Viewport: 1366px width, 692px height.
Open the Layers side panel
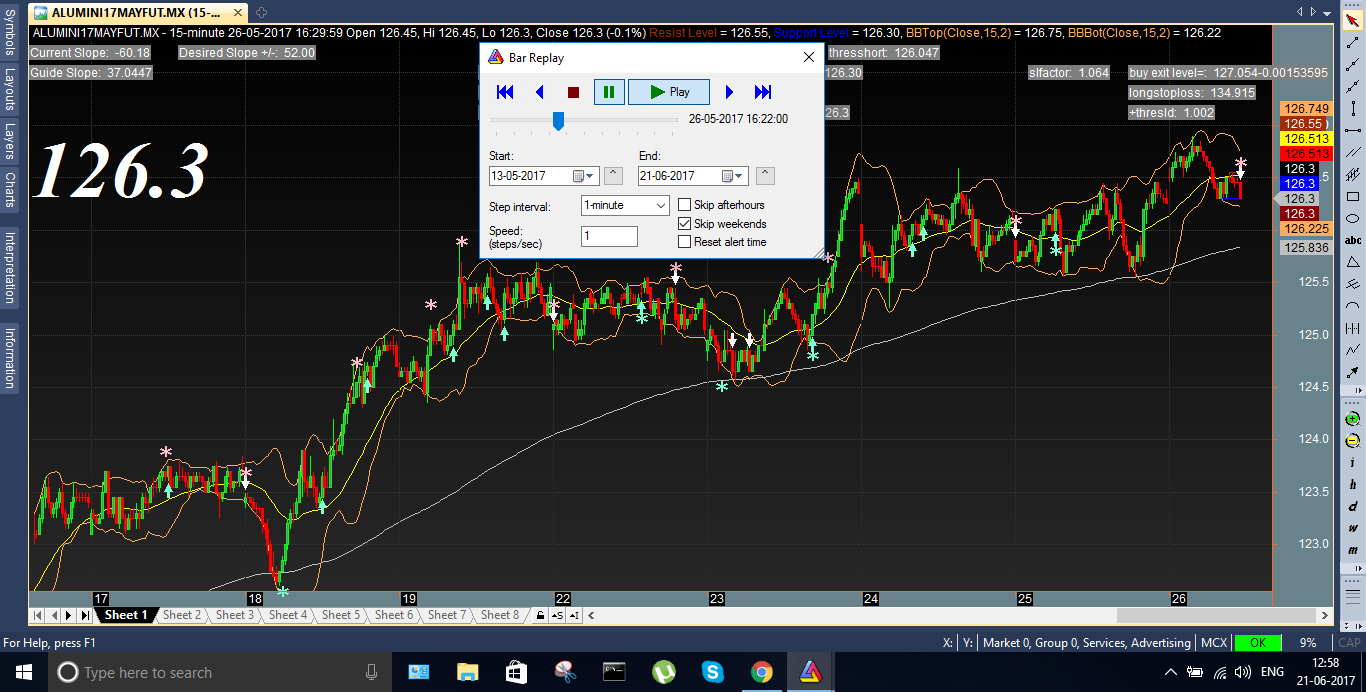pos(9,142)
